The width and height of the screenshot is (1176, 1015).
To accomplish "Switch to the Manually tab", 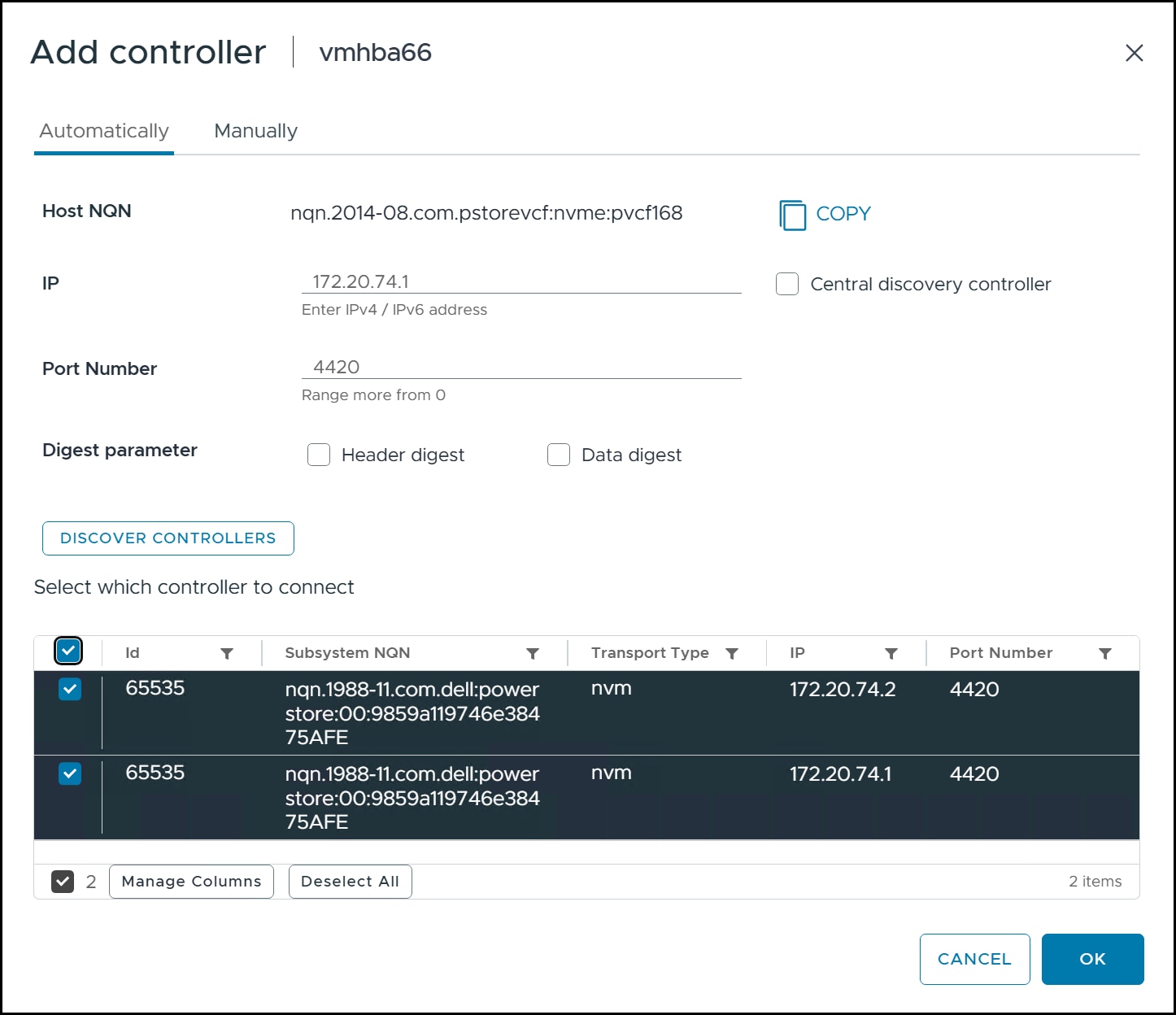I will pyautogui.click(x=255, y=131).
